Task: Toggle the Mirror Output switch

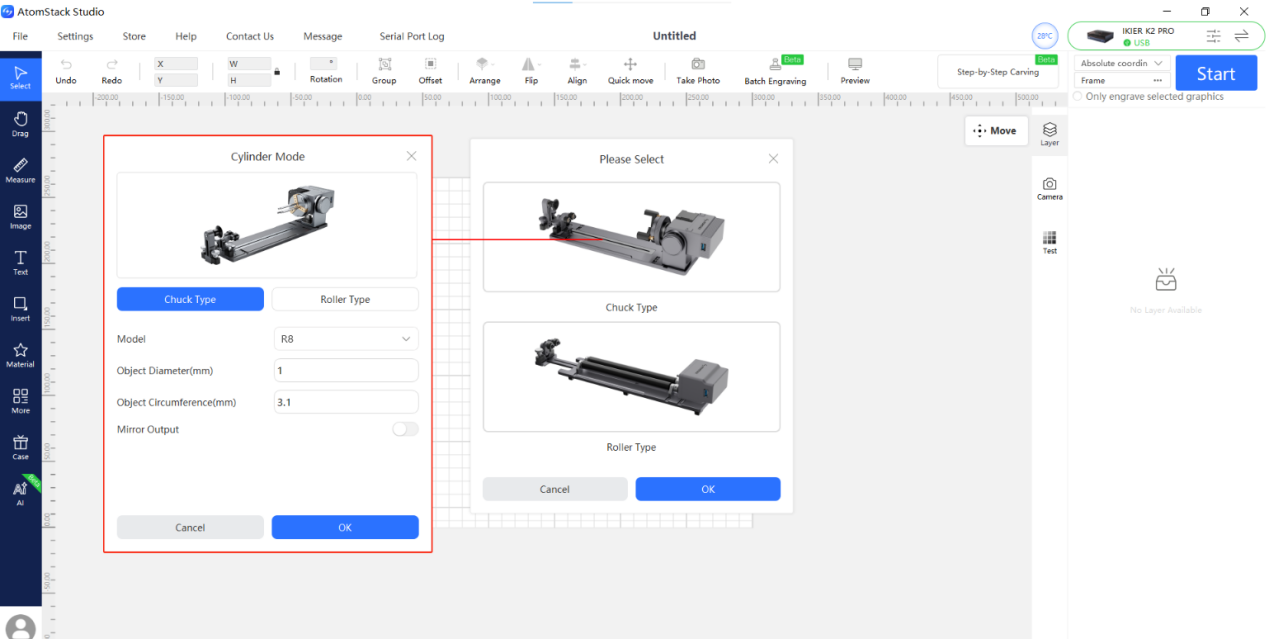Action: point(405,429)
